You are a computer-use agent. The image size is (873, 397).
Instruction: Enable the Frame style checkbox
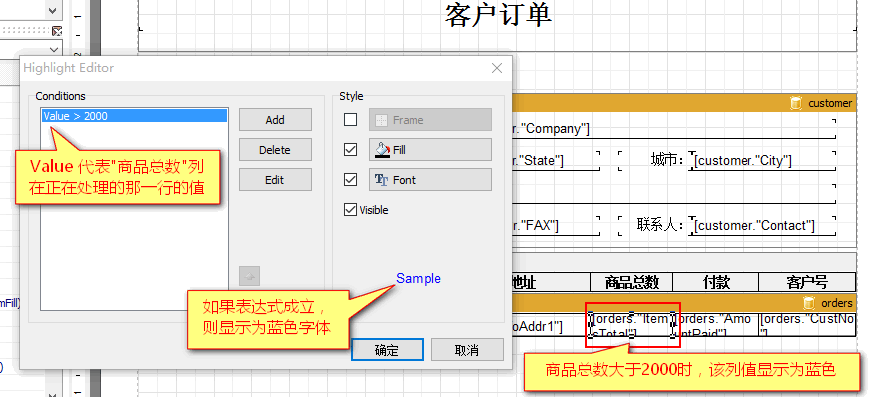pyautogui.click(x=350, y=120)
